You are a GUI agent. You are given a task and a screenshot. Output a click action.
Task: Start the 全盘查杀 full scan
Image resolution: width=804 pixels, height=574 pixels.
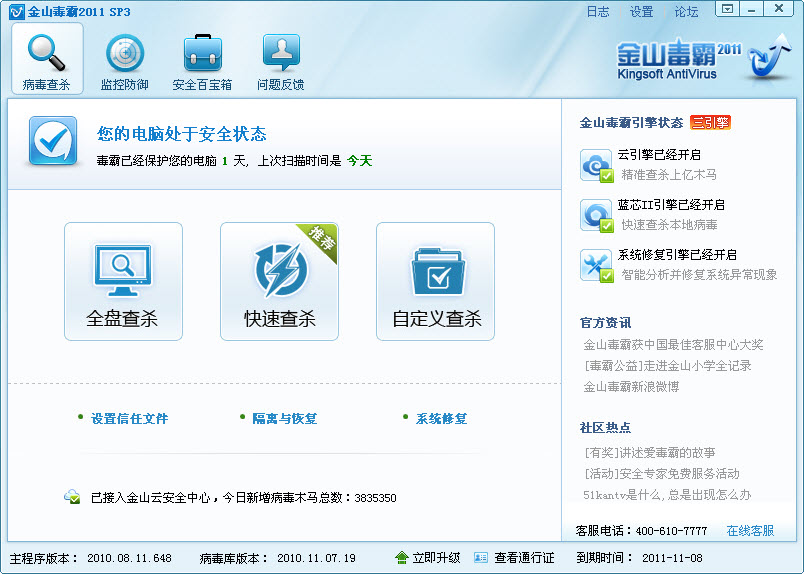tap(123, 281)
